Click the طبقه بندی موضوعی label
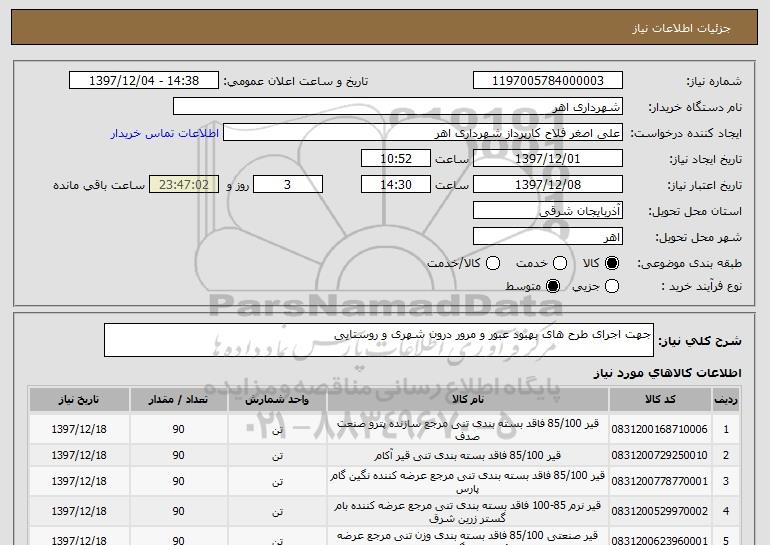The width and height of the screenshot is (770, 545). coord(689,264)
